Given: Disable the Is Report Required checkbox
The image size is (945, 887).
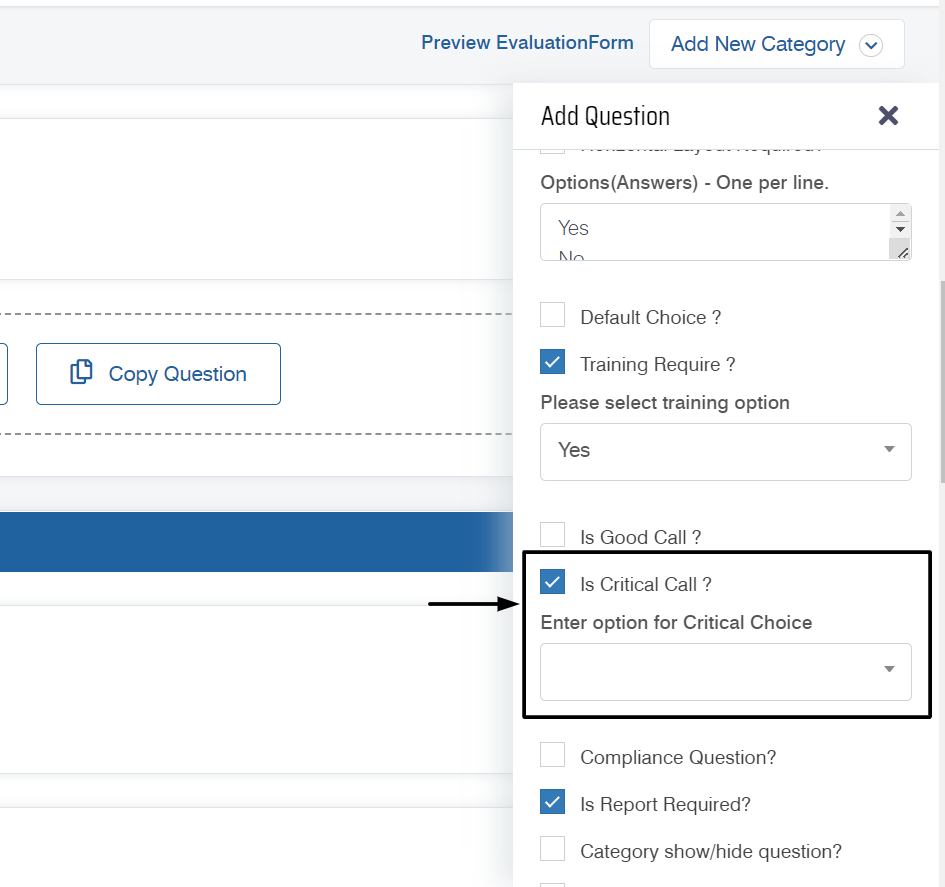Looking at the screenshot, I should (x=552, y=801).
